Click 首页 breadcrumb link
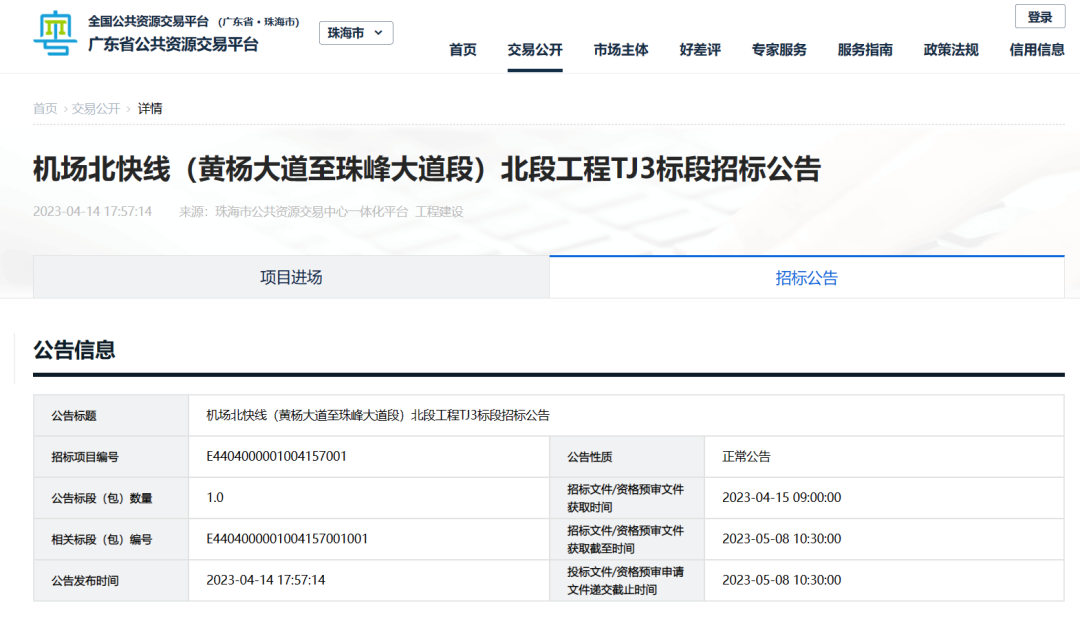This screenshot has height=643, width=1080. click(45, 108)
